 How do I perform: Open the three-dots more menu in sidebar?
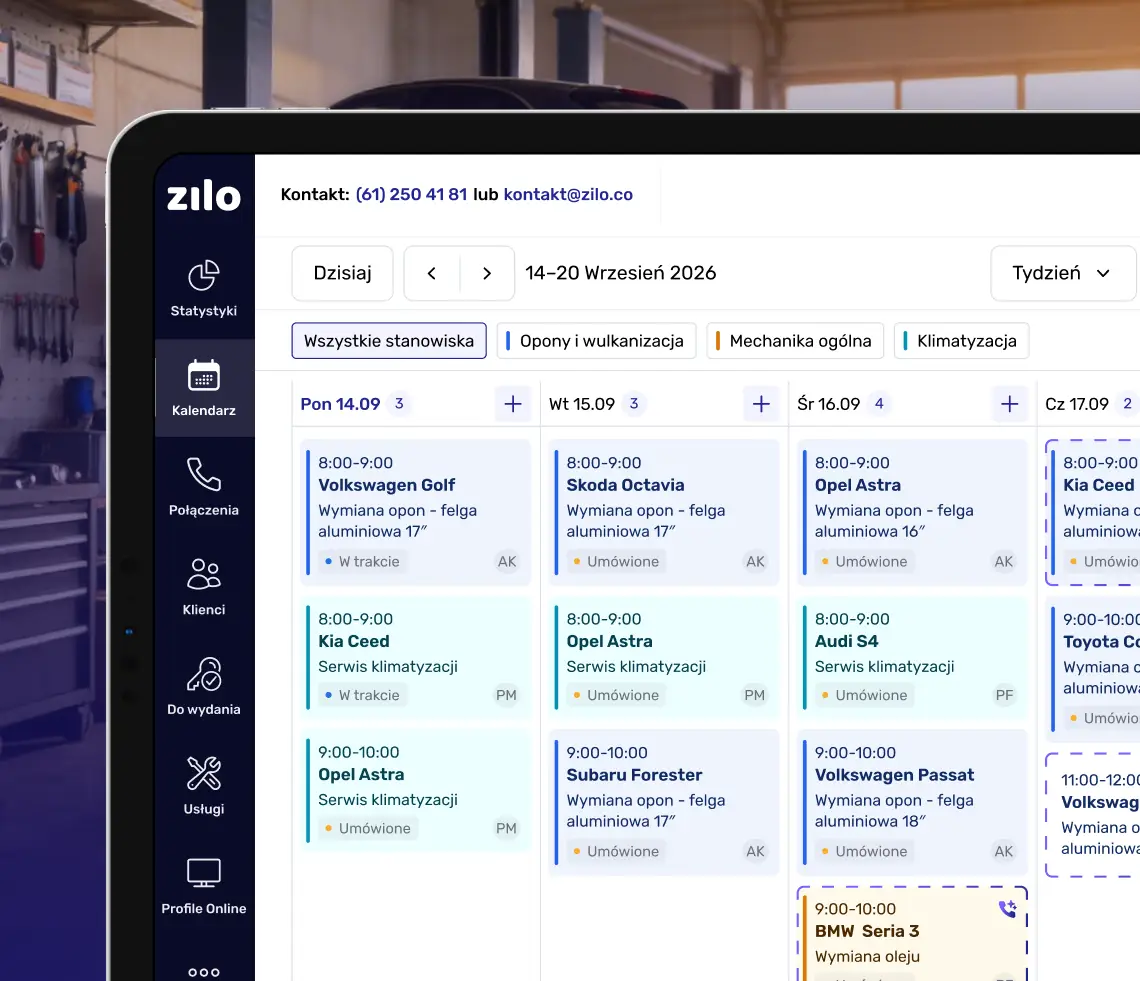[204, 972]
